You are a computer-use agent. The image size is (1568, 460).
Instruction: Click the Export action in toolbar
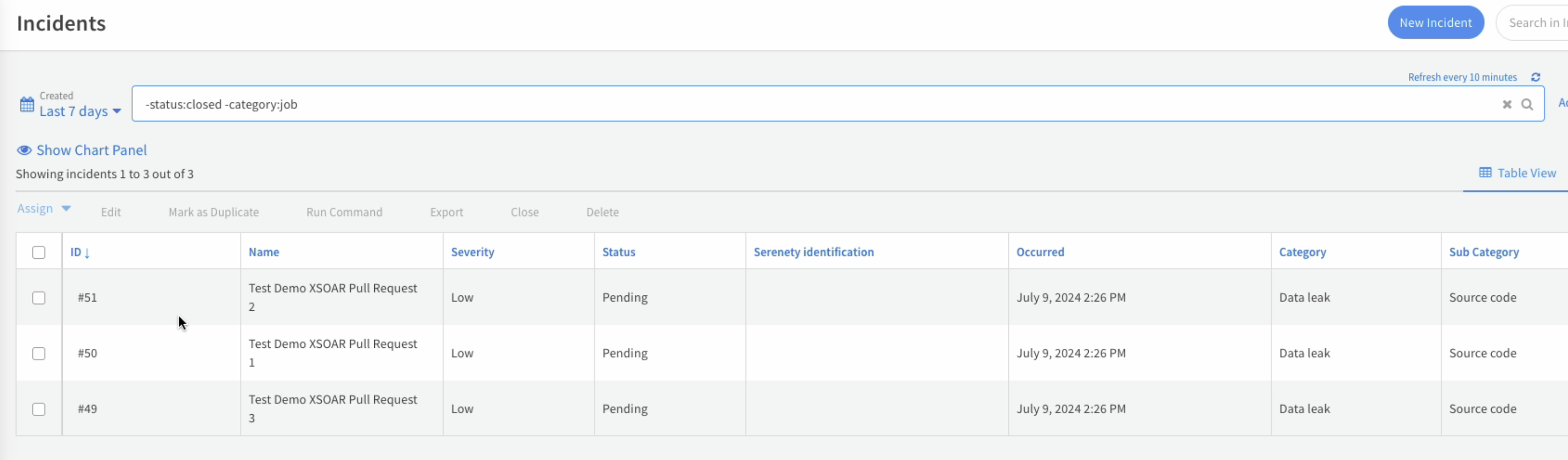click(x=446, y=213)
